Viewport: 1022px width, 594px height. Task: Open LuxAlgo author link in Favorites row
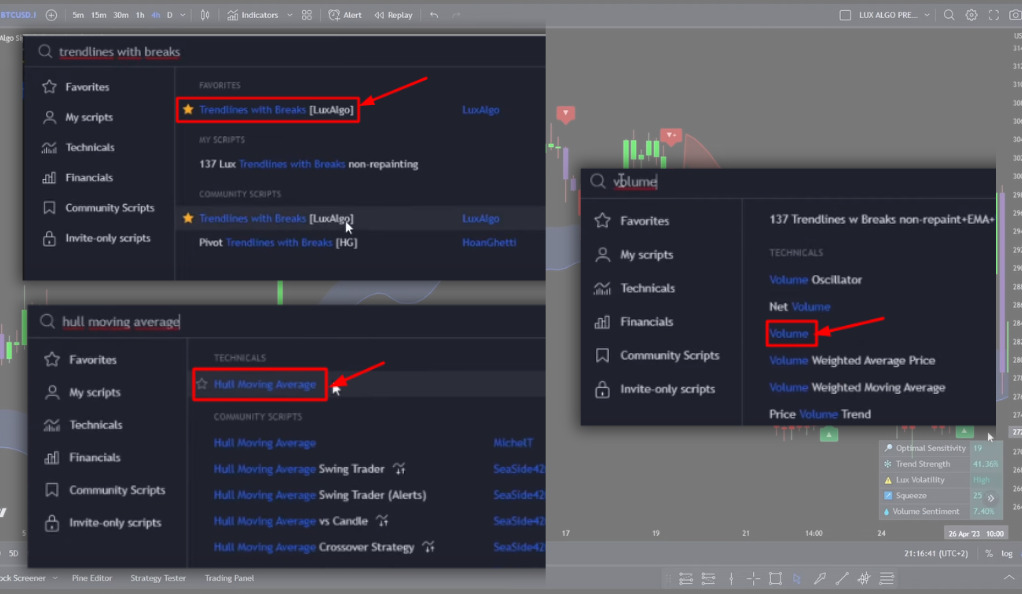[x=480, y=110]
